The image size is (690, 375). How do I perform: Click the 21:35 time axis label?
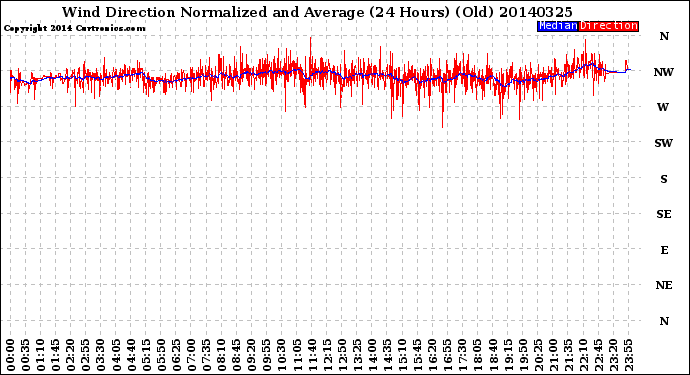(x=568, y=355)
